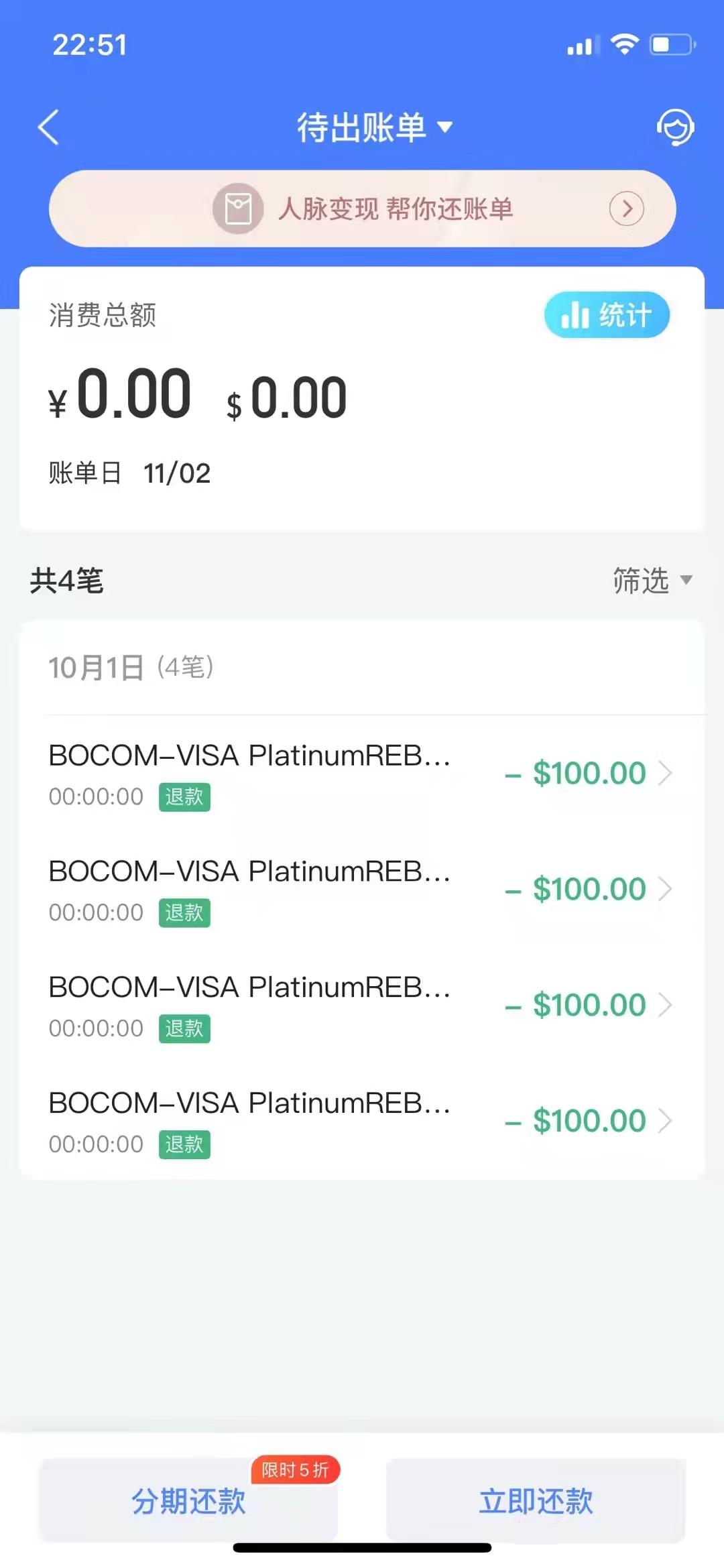Expand the 待出账单 title dropdown
This screenshot has height=1568, width=724.
coord(375,127)
